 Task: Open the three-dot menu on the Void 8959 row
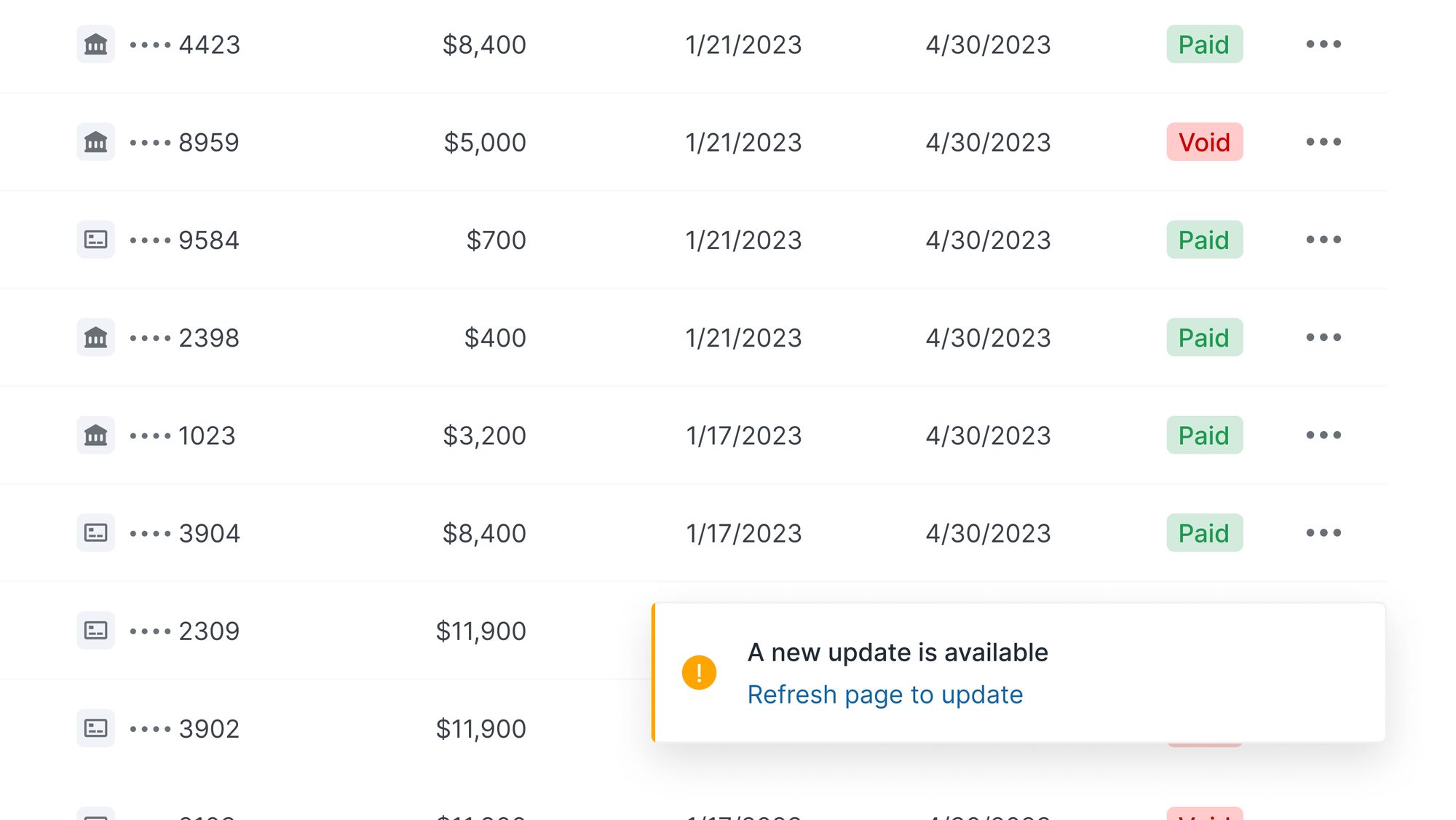(1324, 142)
